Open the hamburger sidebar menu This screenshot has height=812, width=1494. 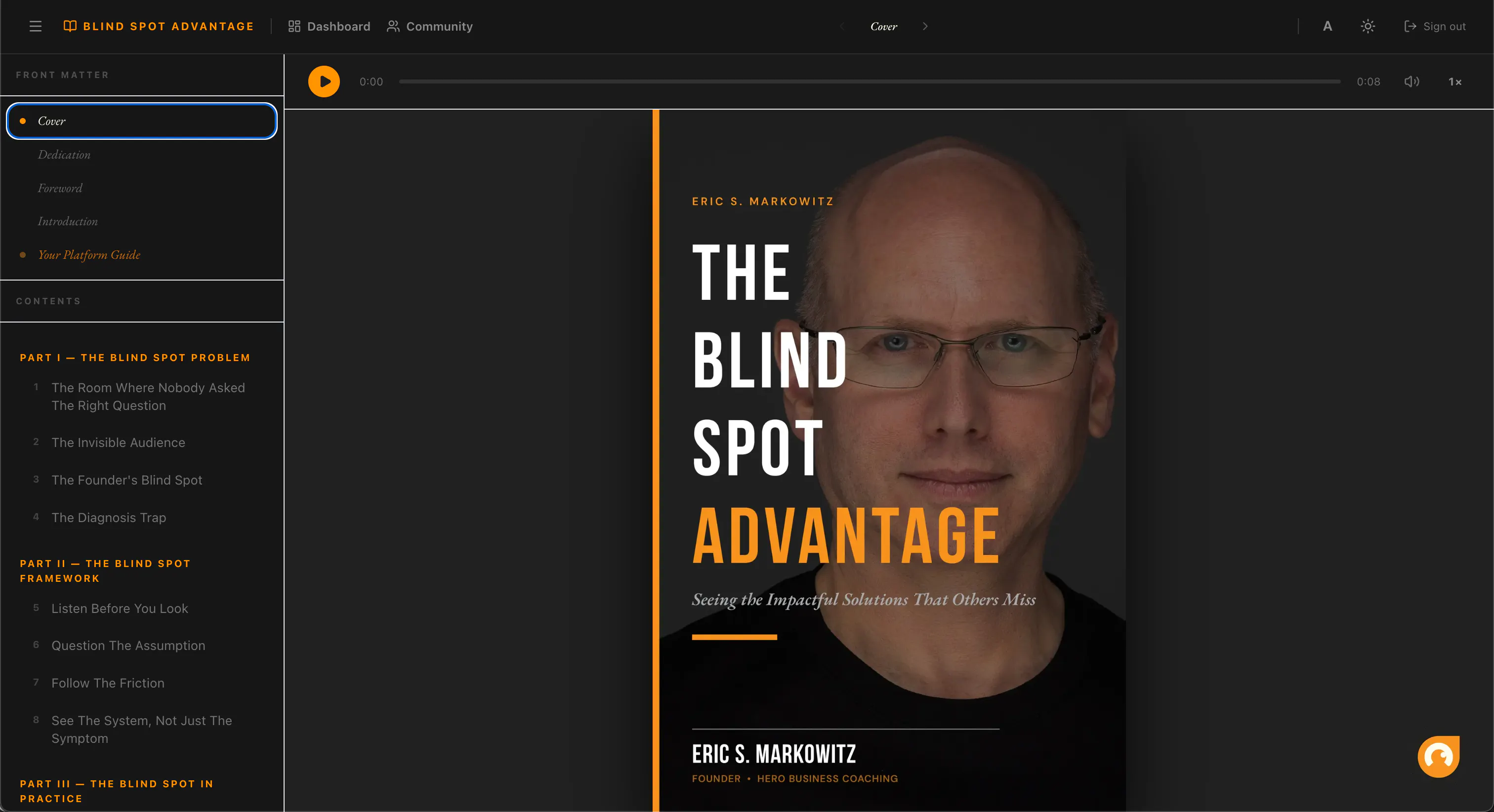[36, 26]
